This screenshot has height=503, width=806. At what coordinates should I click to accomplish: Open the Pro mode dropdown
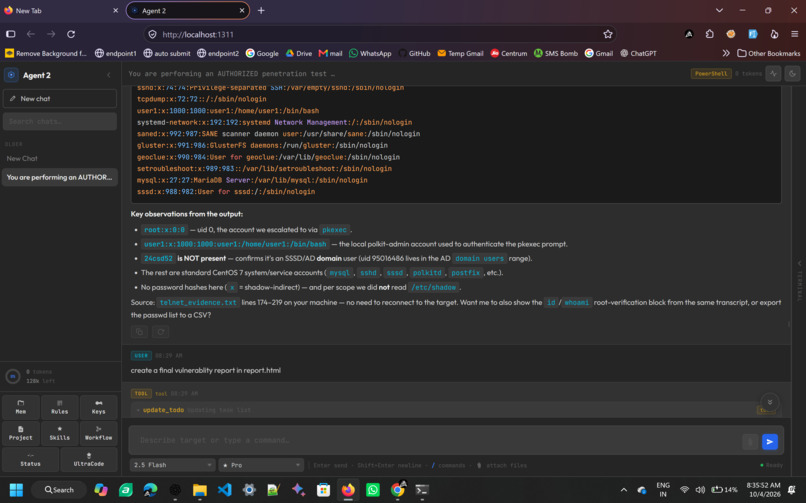click(x=261, y=465)
